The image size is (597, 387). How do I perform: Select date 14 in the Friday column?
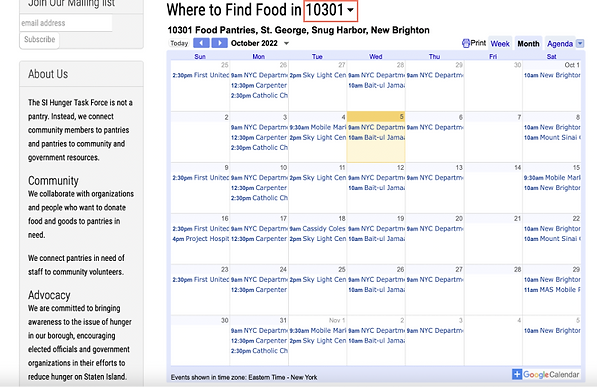(x=517, y=168)
